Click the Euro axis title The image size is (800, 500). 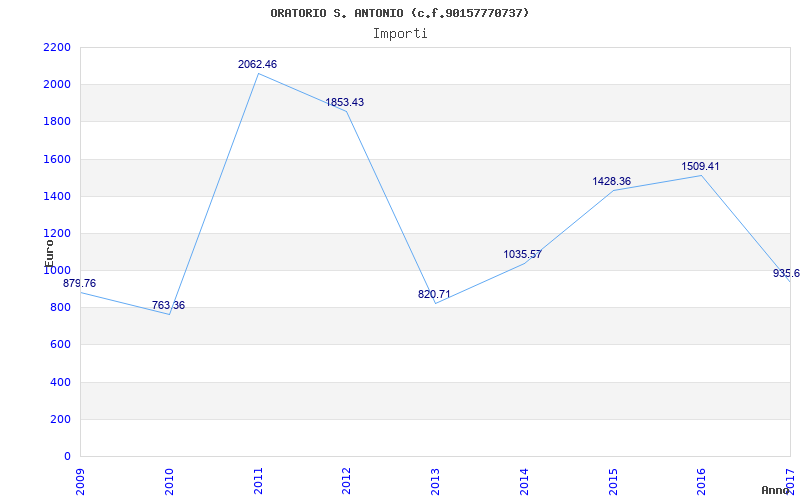[x=49, y=253]
